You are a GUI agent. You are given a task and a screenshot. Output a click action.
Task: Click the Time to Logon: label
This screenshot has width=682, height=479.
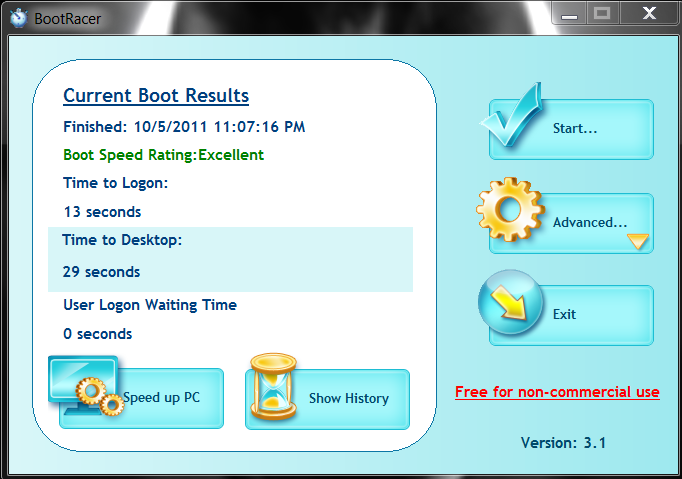tap(116, 183)
